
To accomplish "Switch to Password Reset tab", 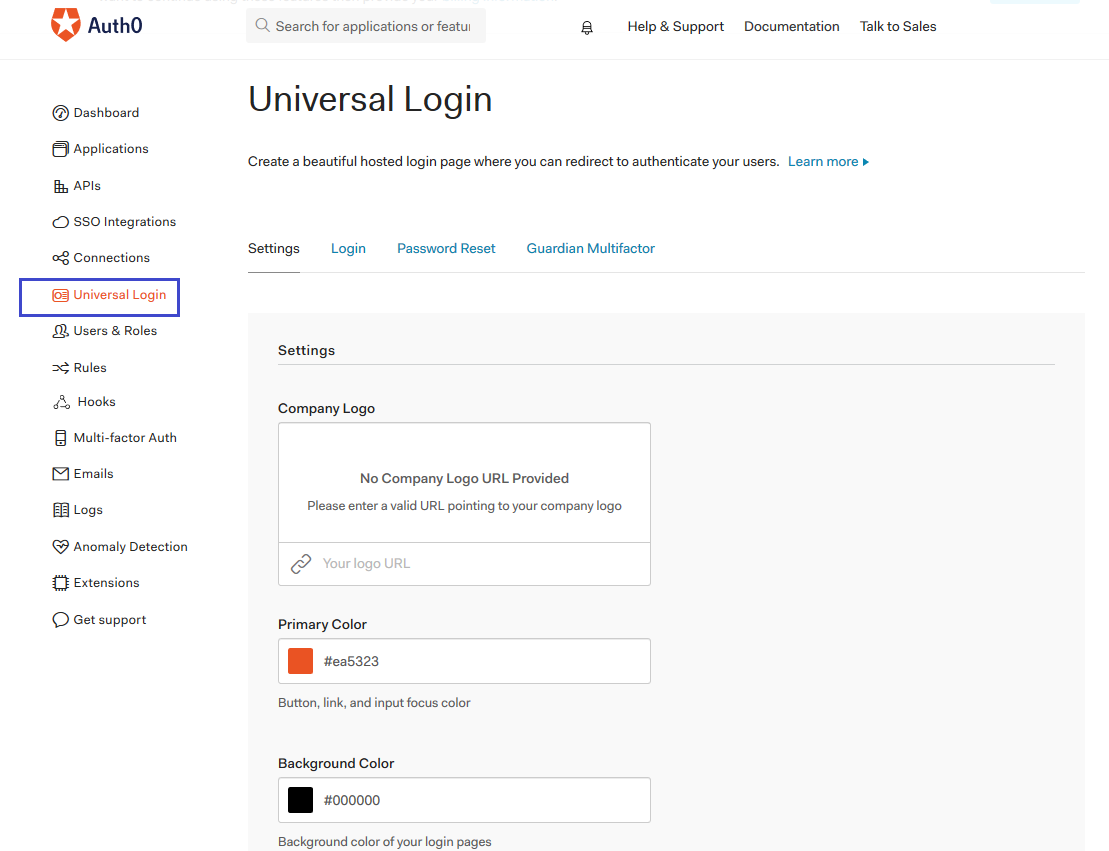I will (x=446, y=249).
